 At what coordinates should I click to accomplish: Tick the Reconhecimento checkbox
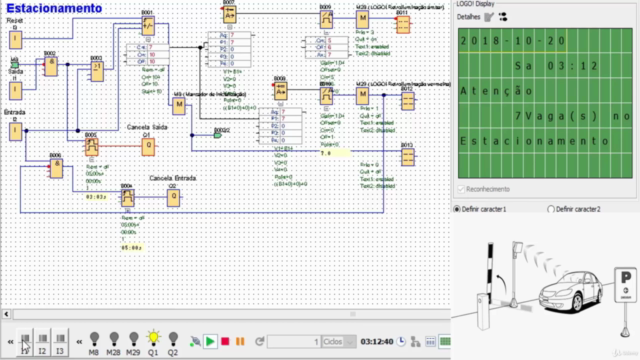coord(461,189)
